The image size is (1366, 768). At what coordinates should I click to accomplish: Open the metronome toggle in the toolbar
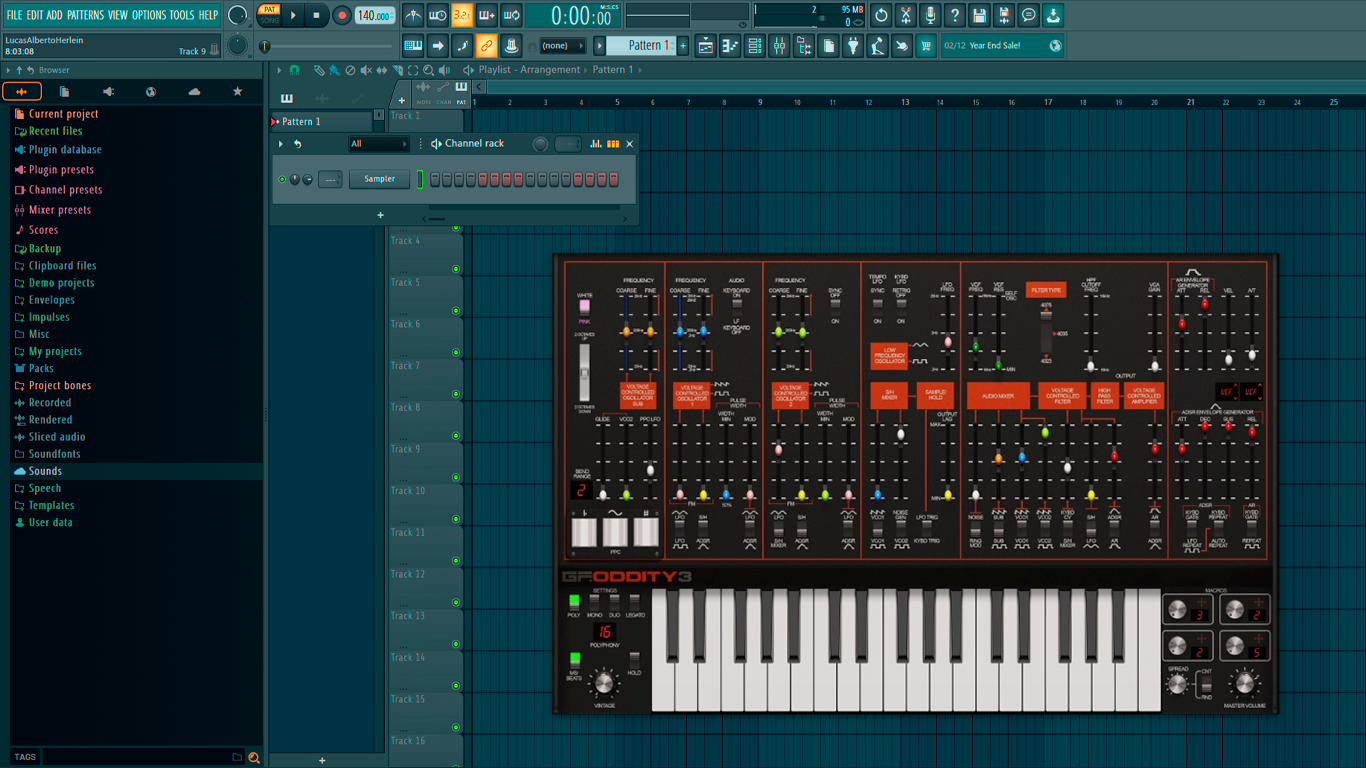[413, 15]
